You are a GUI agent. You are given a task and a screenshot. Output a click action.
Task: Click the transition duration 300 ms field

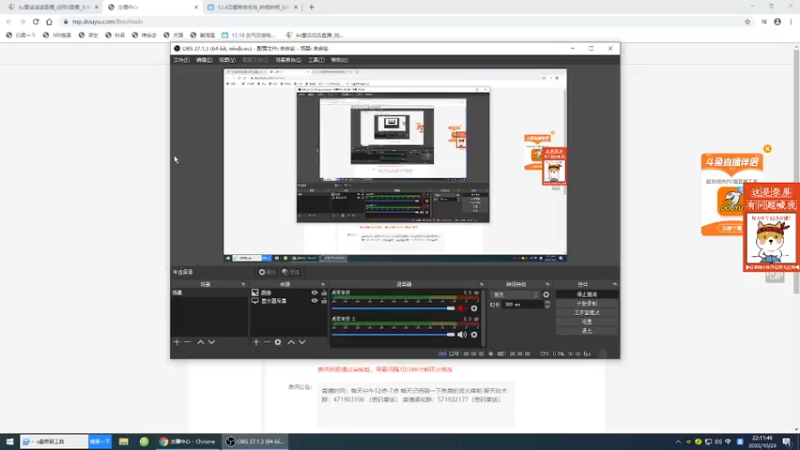click(x=522, y=305)
